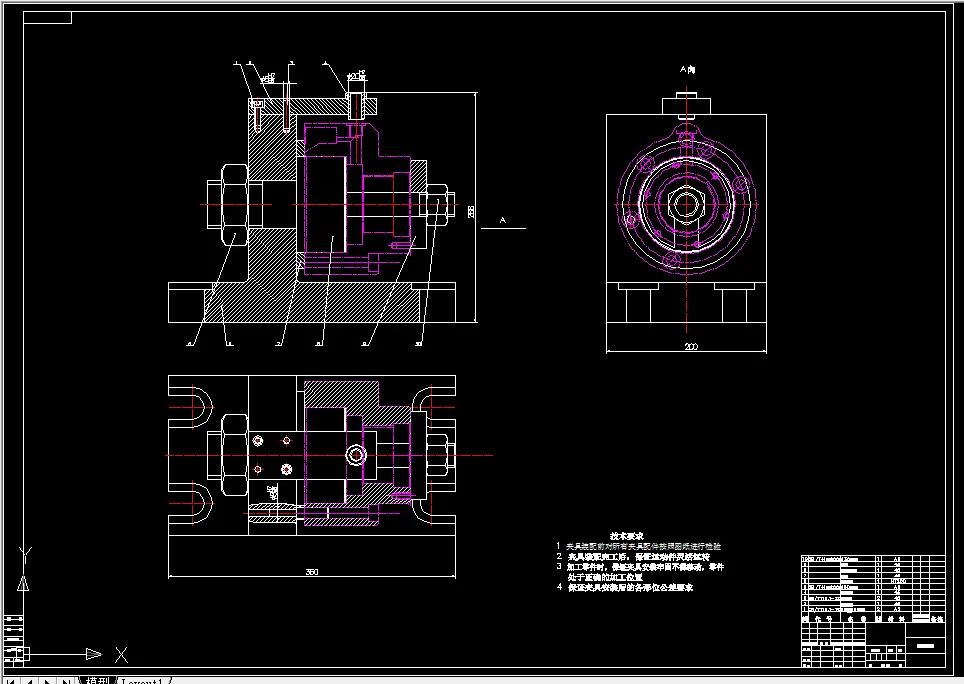Select the 技术要求 heading text
Image resolution: width=964 pixels, height=684 pixels.
click(x=626, y=536)
